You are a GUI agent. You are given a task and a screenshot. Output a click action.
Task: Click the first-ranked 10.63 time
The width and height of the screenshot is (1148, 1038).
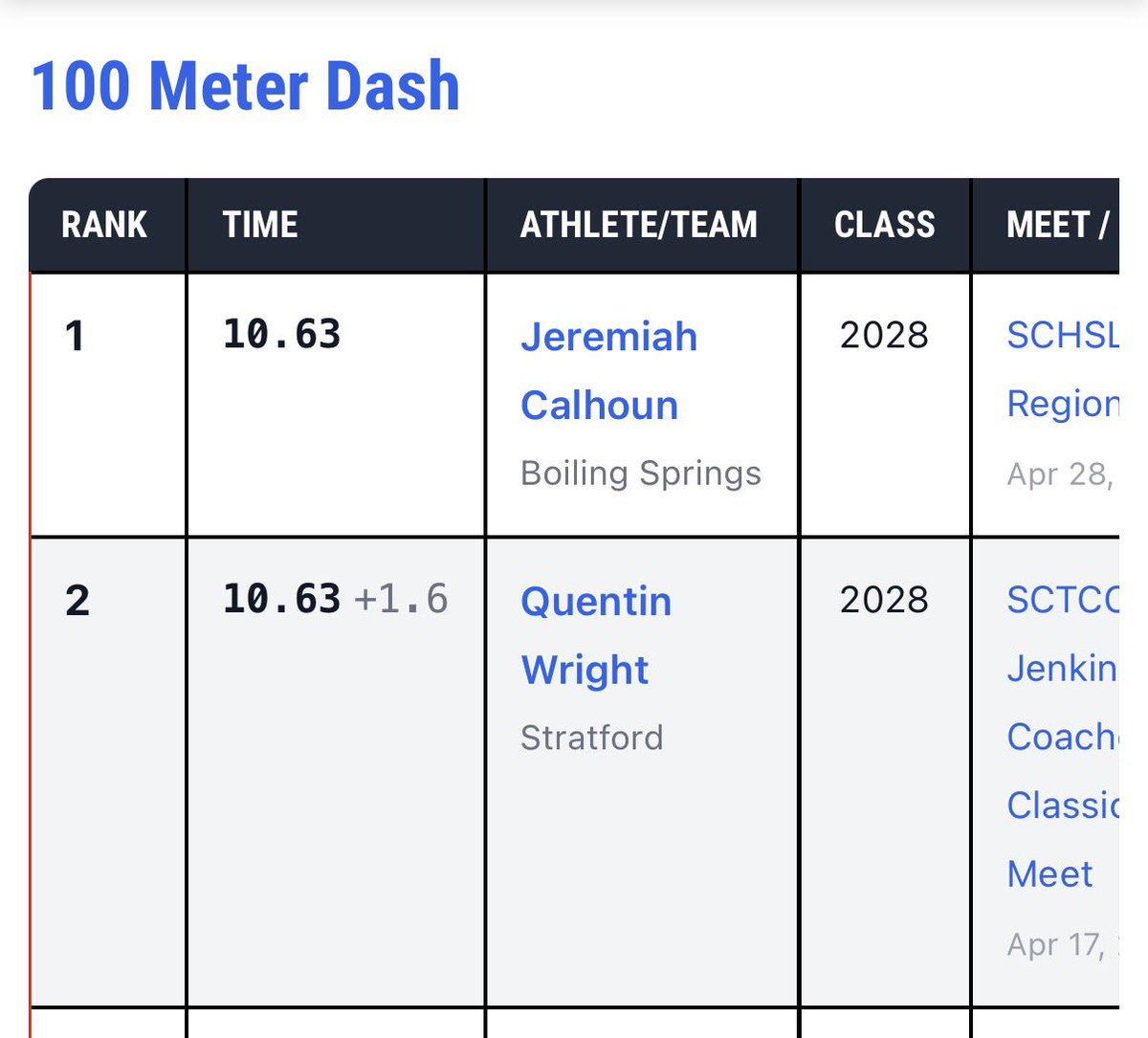(282, 334)
